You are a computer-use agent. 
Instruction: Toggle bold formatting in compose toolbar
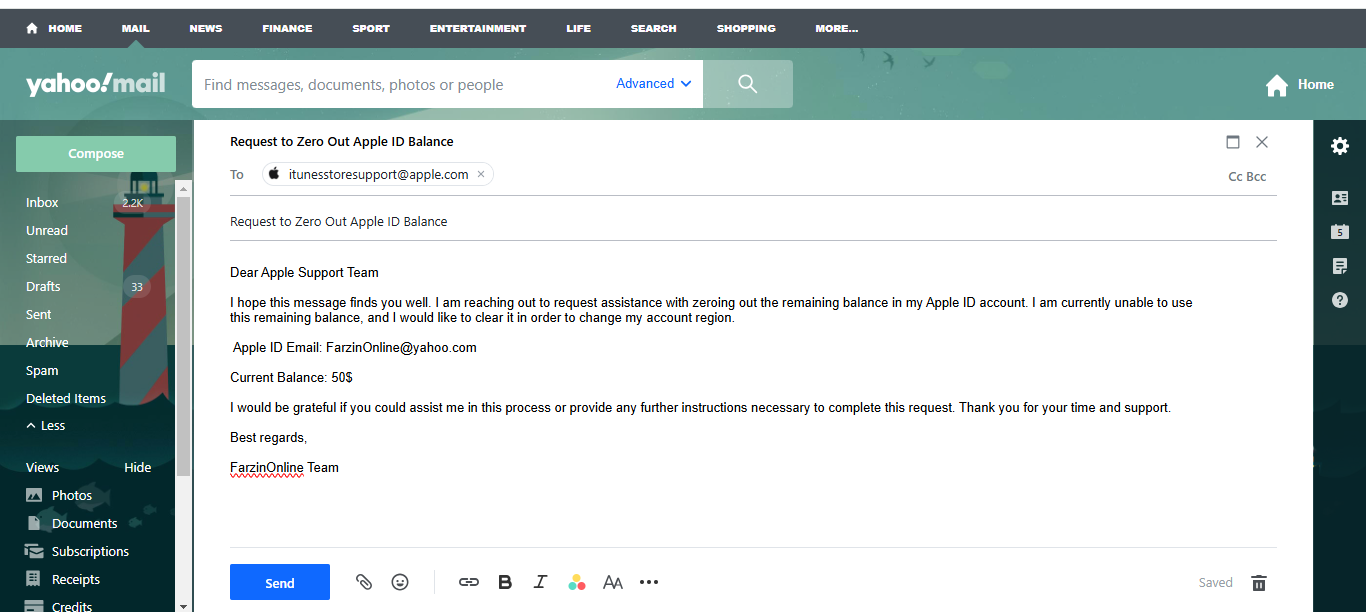pyautogui.click(x=505, y=582)
